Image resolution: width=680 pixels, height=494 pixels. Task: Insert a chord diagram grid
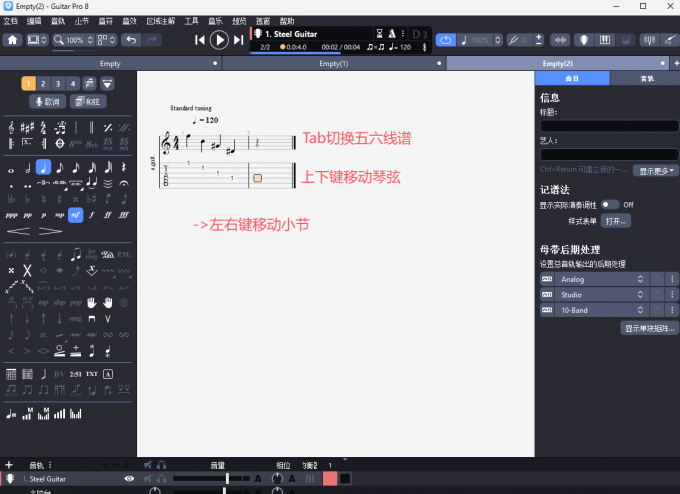(11, 374)
